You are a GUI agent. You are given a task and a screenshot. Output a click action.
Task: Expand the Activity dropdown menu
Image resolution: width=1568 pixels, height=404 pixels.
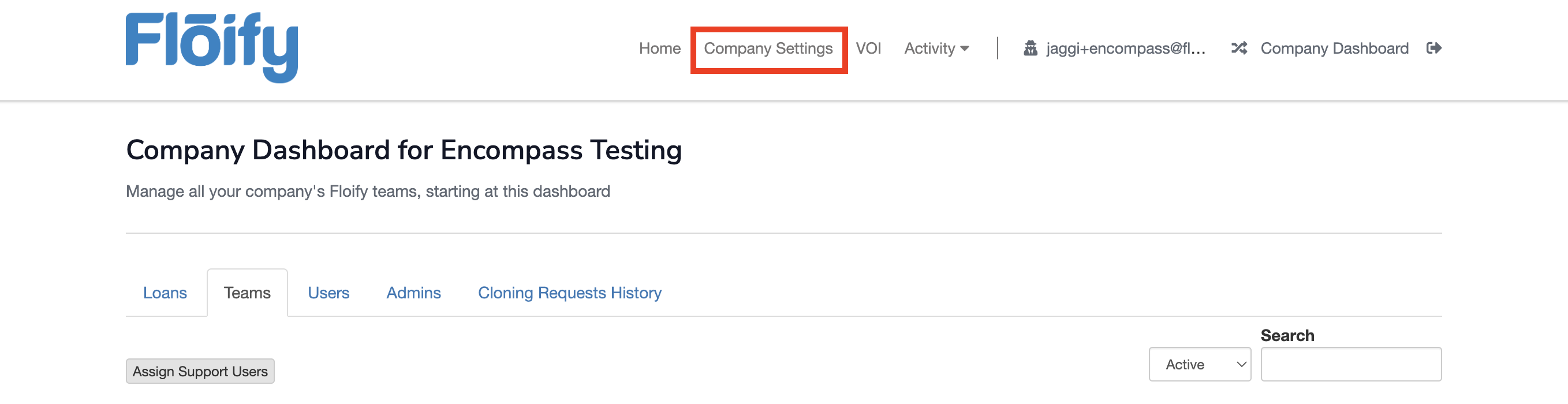coord(936,48)
